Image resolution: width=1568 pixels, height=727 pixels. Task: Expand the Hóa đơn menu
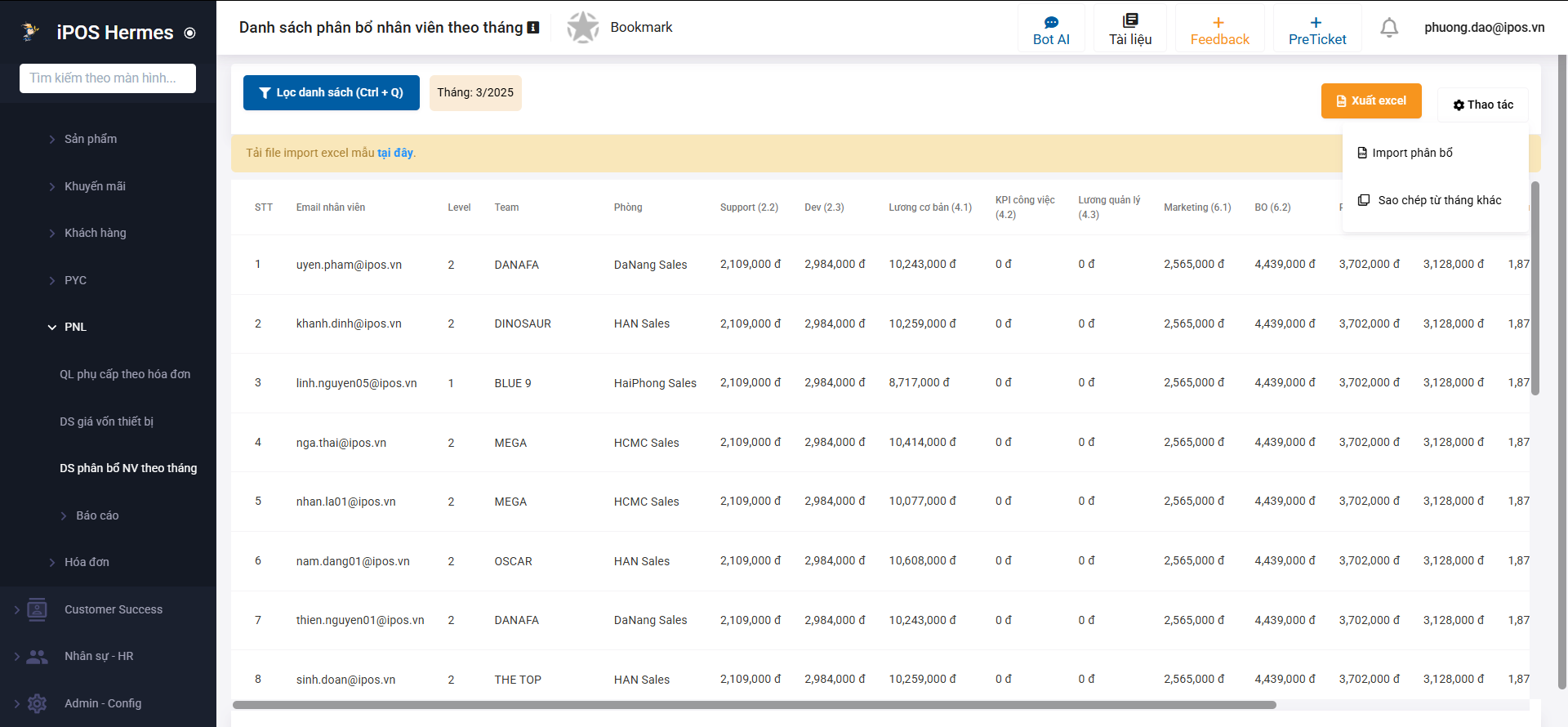tap(87, 562)
